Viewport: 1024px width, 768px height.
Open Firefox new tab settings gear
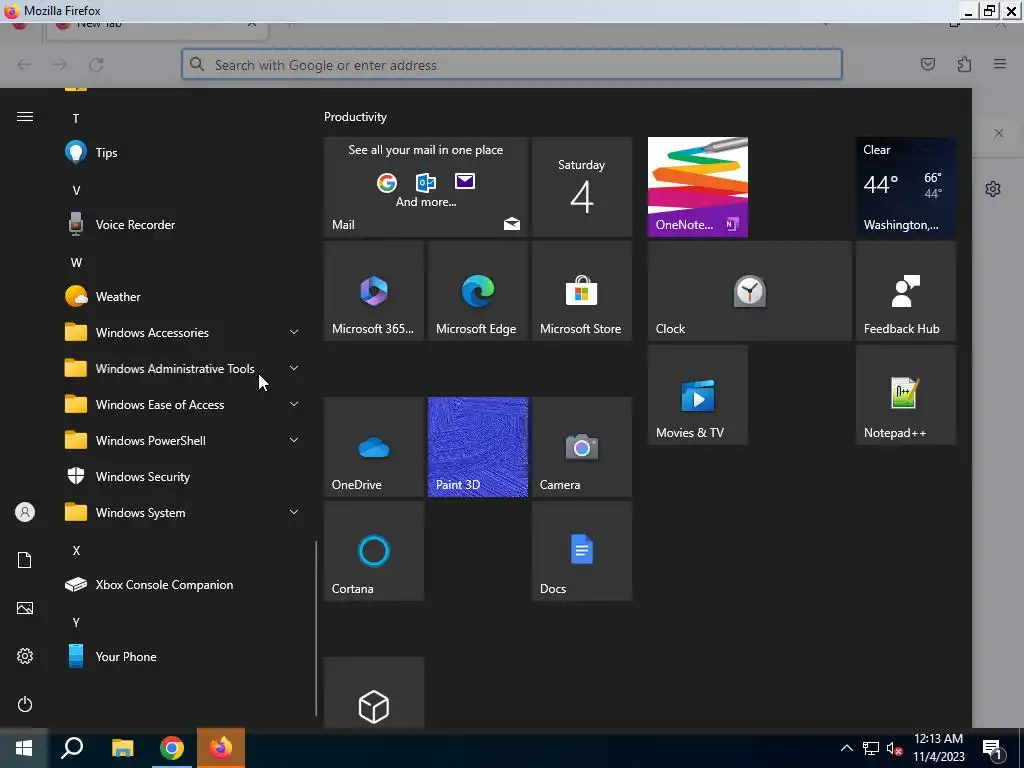993,189
